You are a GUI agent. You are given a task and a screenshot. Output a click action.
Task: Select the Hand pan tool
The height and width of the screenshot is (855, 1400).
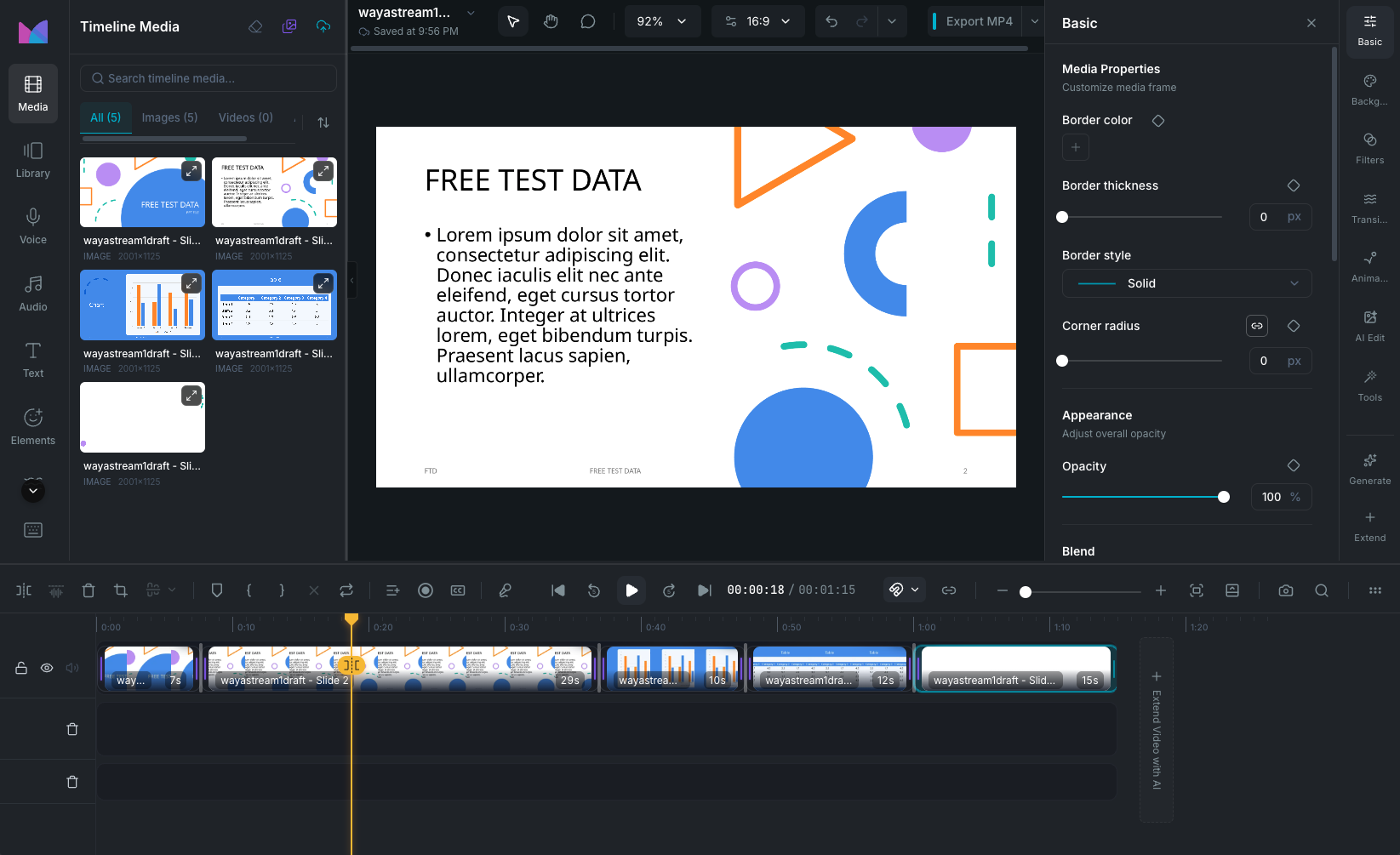coord(551,21)
